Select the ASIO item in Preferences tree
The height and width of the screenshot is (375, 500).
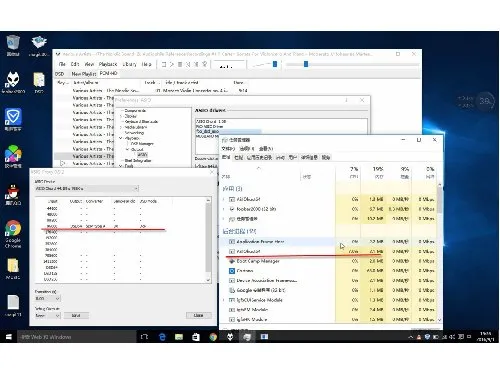(142, 155)
